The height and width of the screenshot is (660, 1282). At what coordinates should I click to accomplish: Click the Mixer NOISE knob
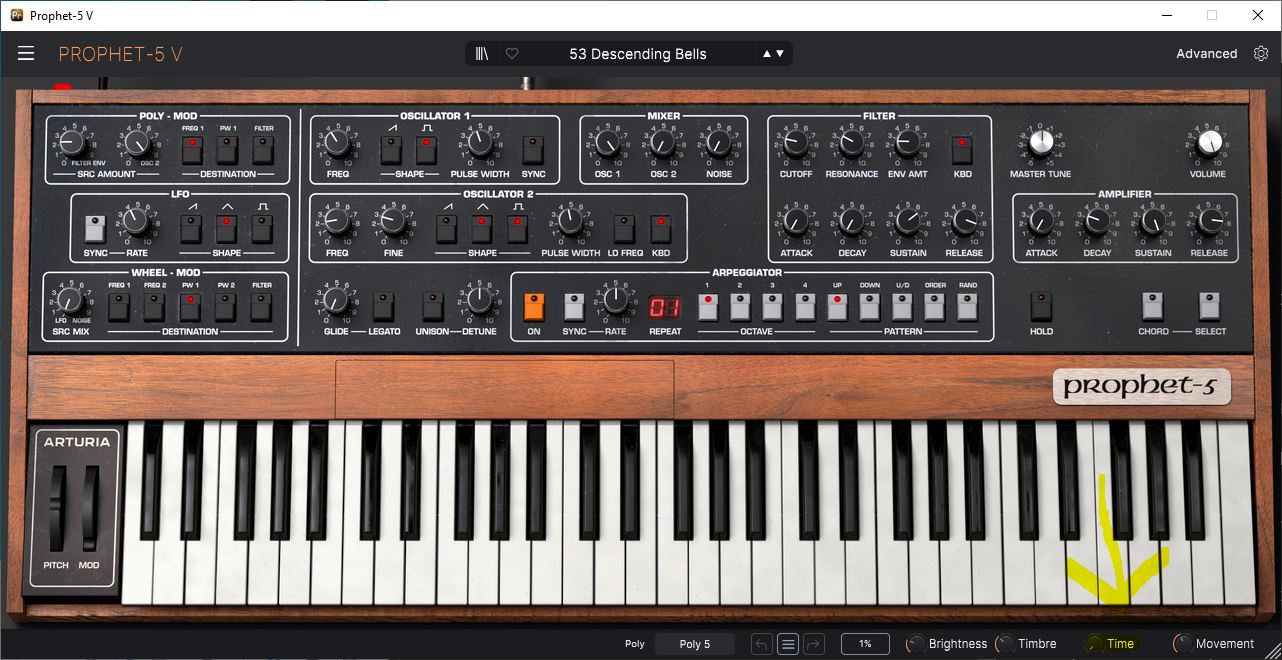(719, 144)
